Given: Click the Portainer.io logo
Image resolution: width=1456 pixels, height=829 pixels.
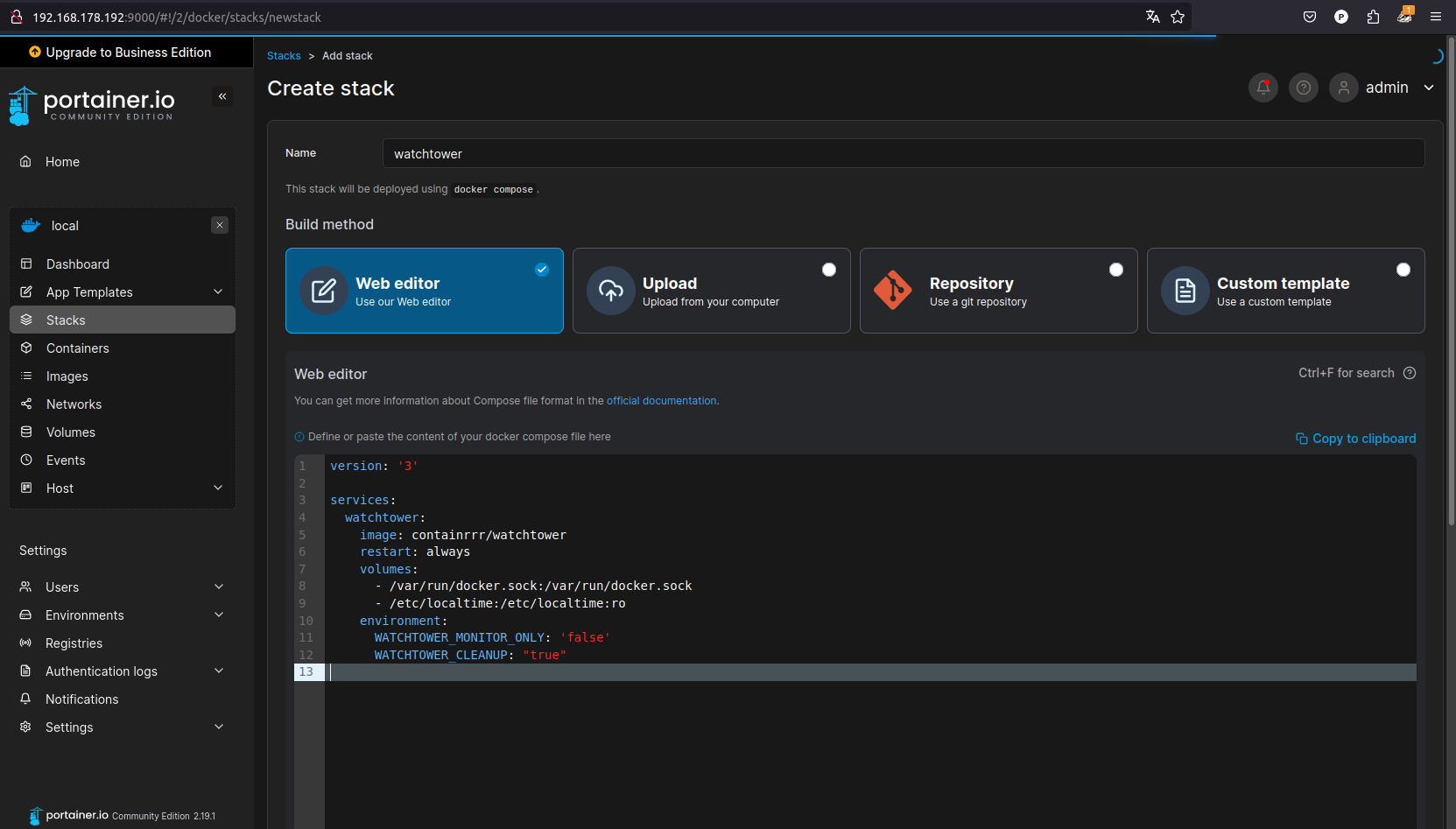Looking at the screenshot, I should (x=92, y=105).
